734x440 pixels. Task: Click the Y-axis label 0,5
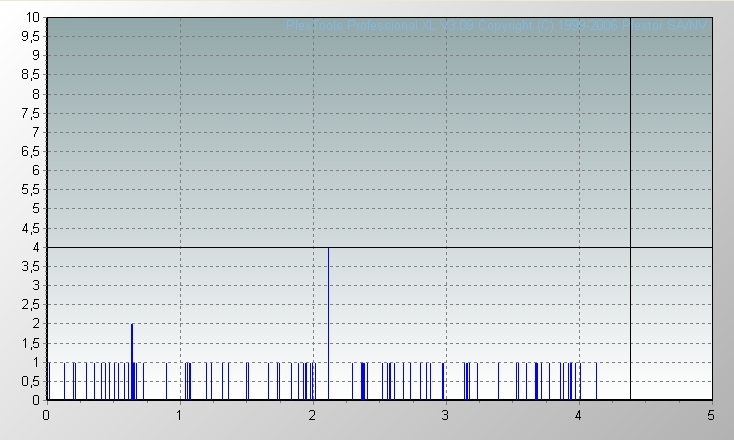point(31,381)
